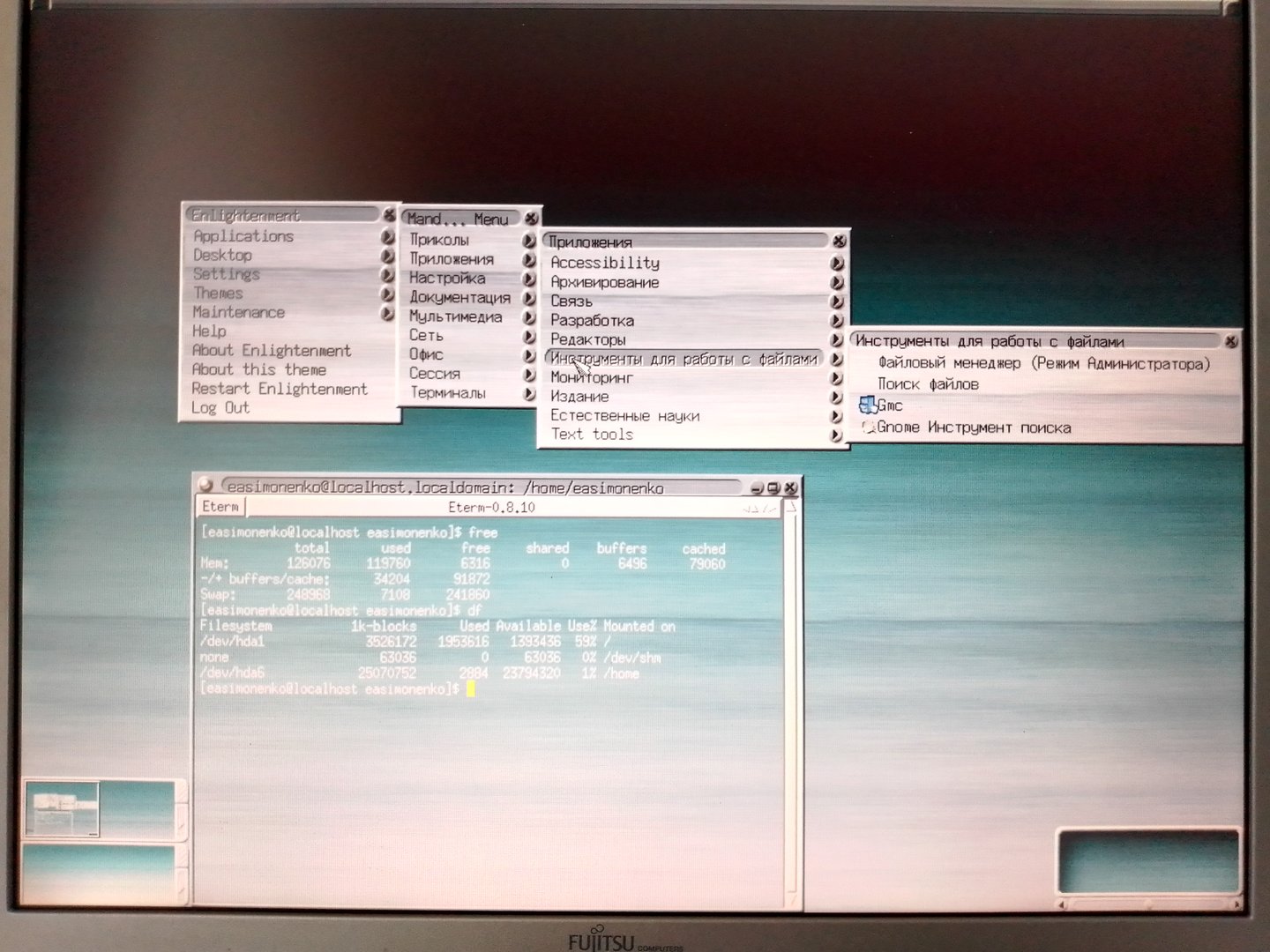Image resolution: width=1270 pixels, height=952 pixels.
Task: Select the top desktop pager thumbnail
Action: point(98,809)
